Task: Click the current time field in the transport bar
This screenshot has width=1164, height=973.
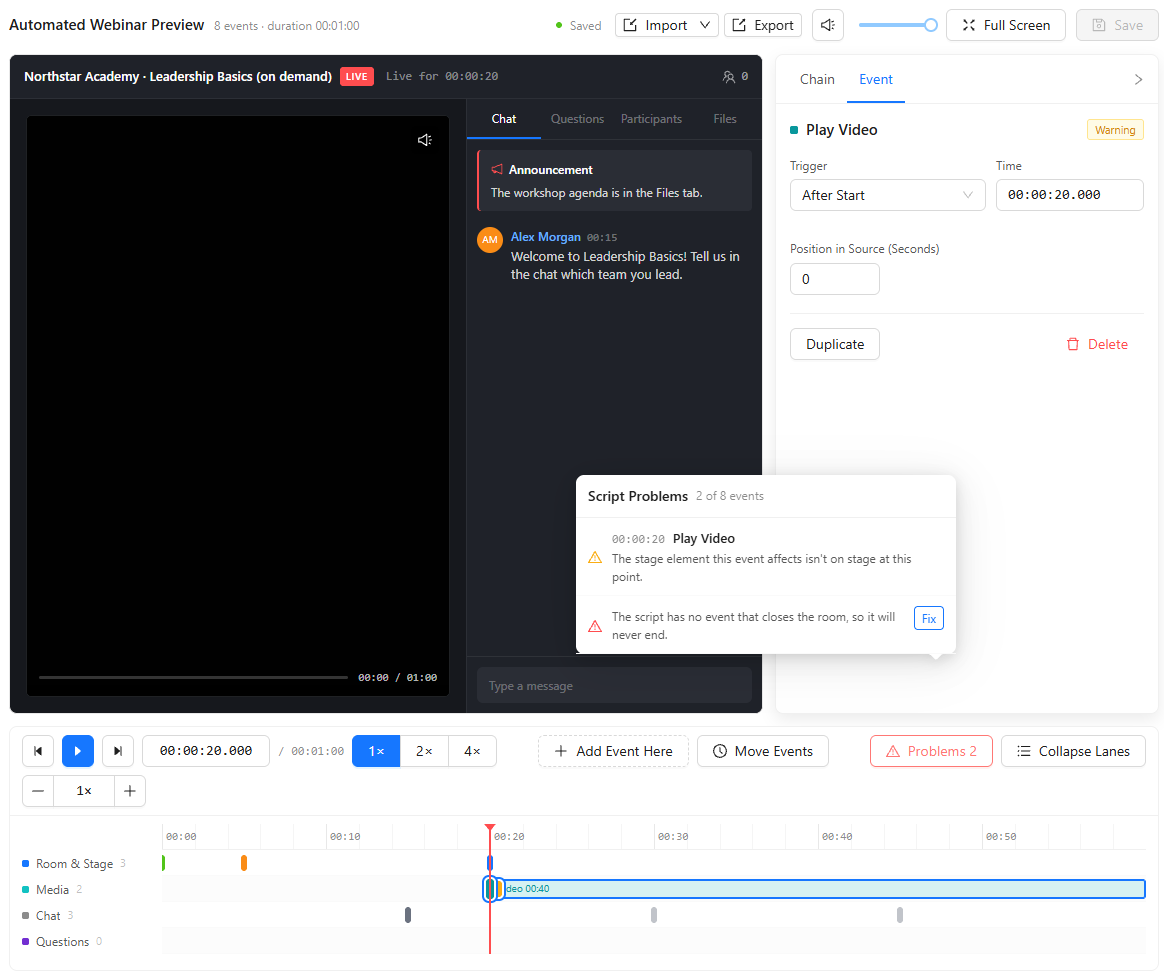Action: point(206,751)
